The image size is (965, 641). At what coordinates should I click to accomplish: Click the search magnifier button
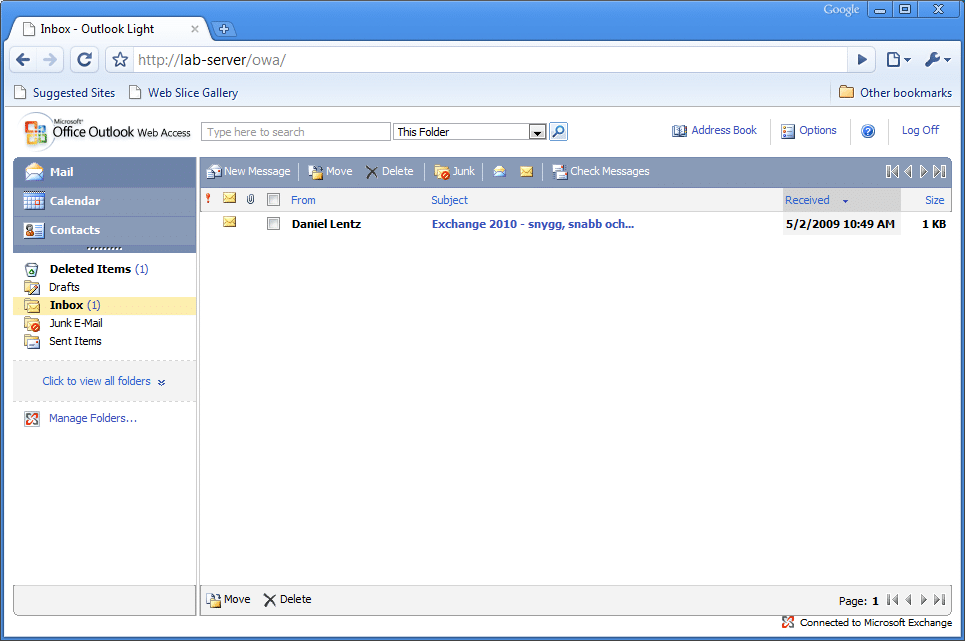(x=558, y=132)
